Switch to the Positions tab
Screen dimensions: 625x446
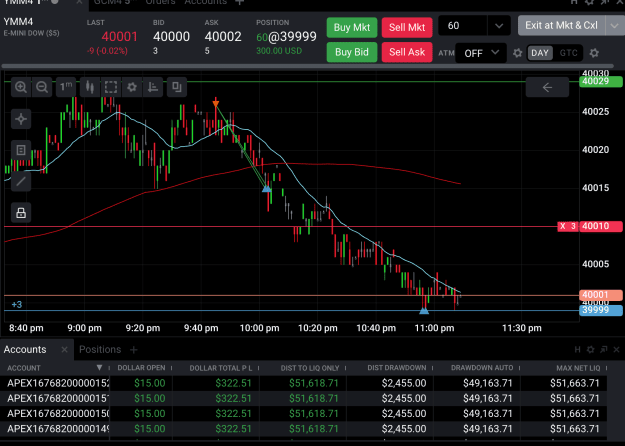(100, 350)
